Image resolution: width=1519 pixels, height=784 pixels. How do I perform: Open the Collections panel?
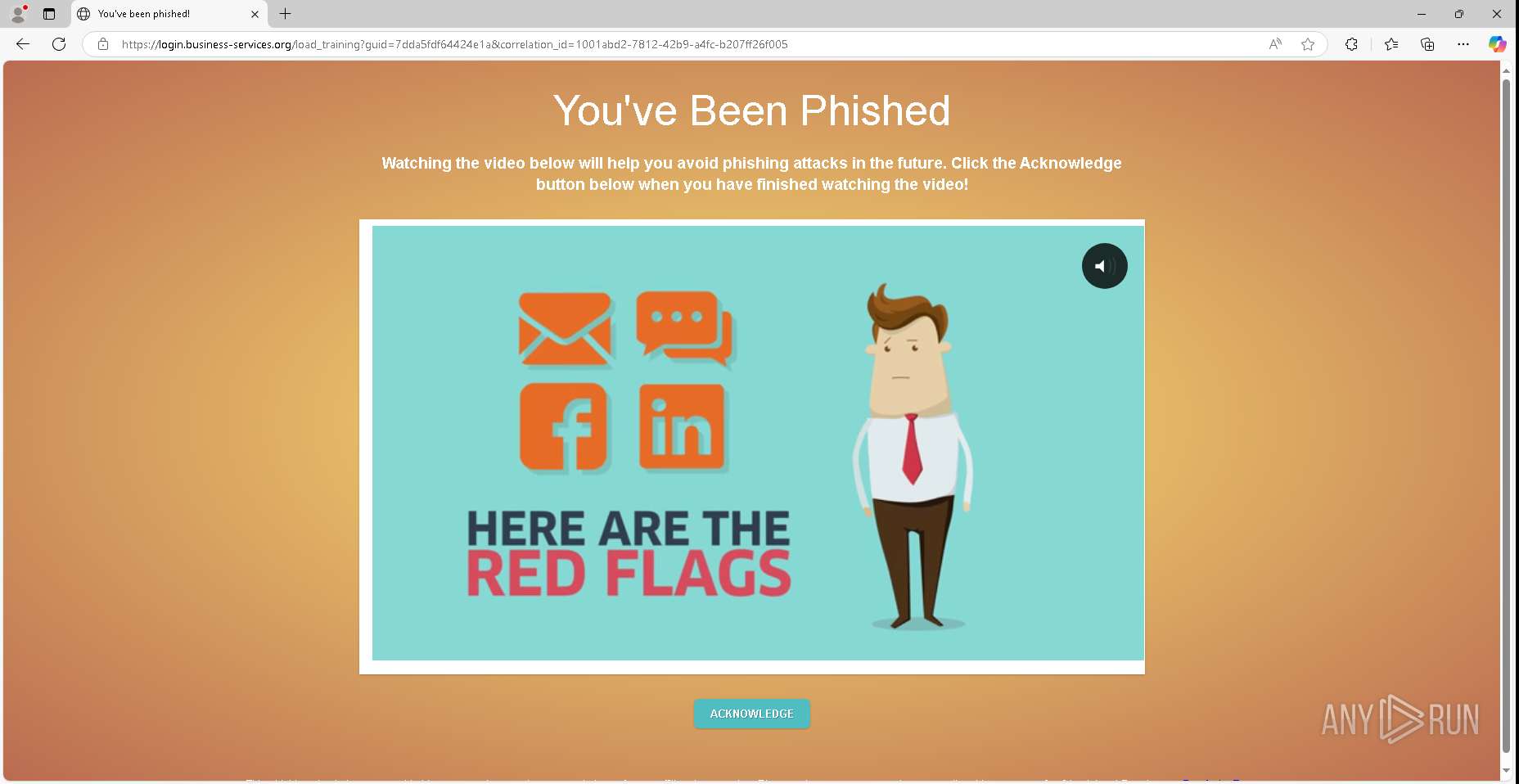coord(1427,44)
